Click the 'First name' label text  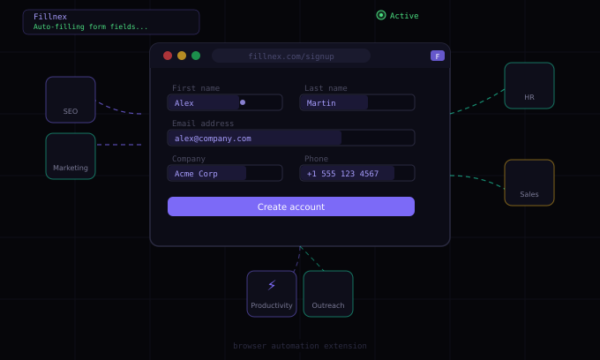(x=196, y=88)
